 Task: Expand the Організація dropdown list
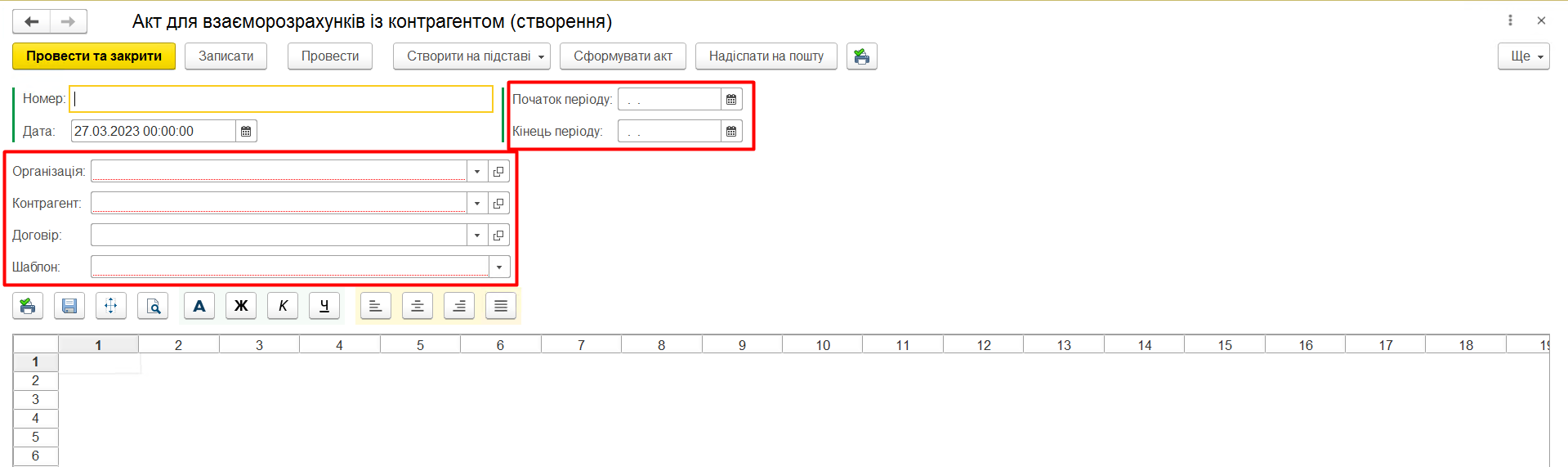477,172
